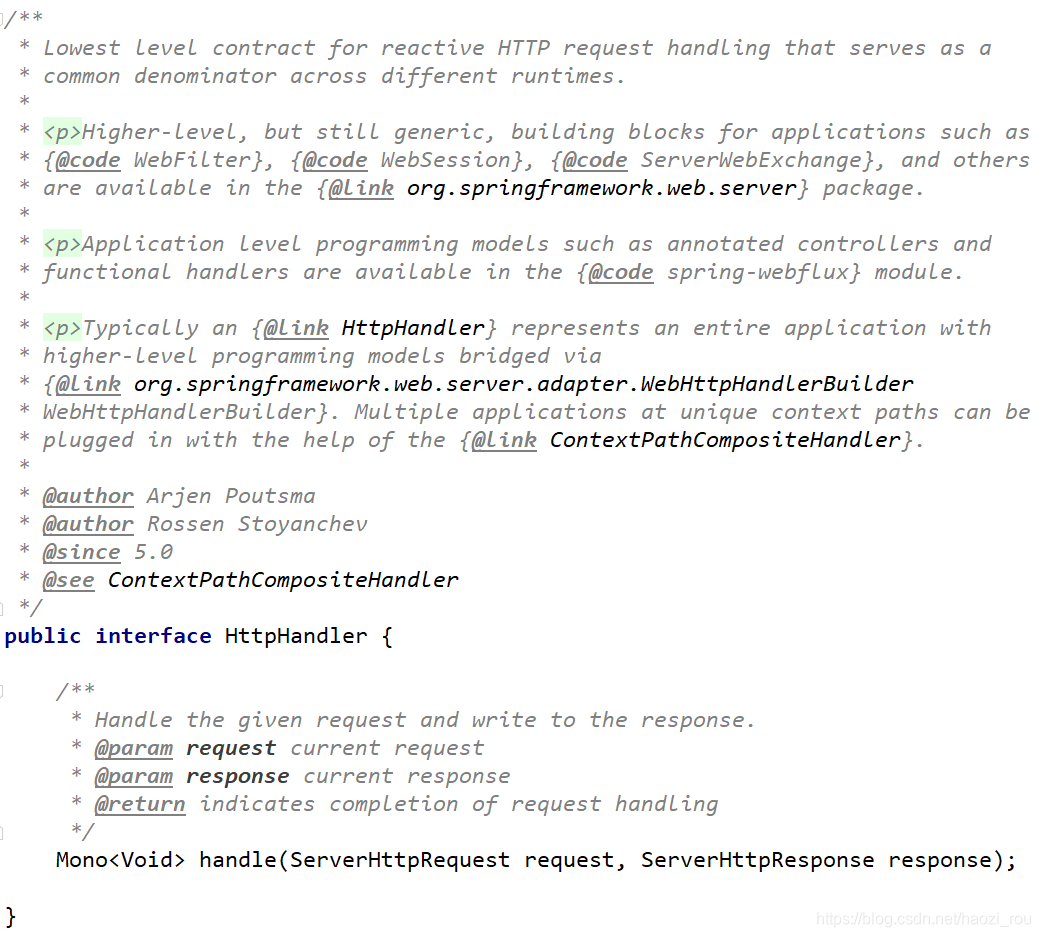Click the bold request param name in Javadoc

[231, 748]
